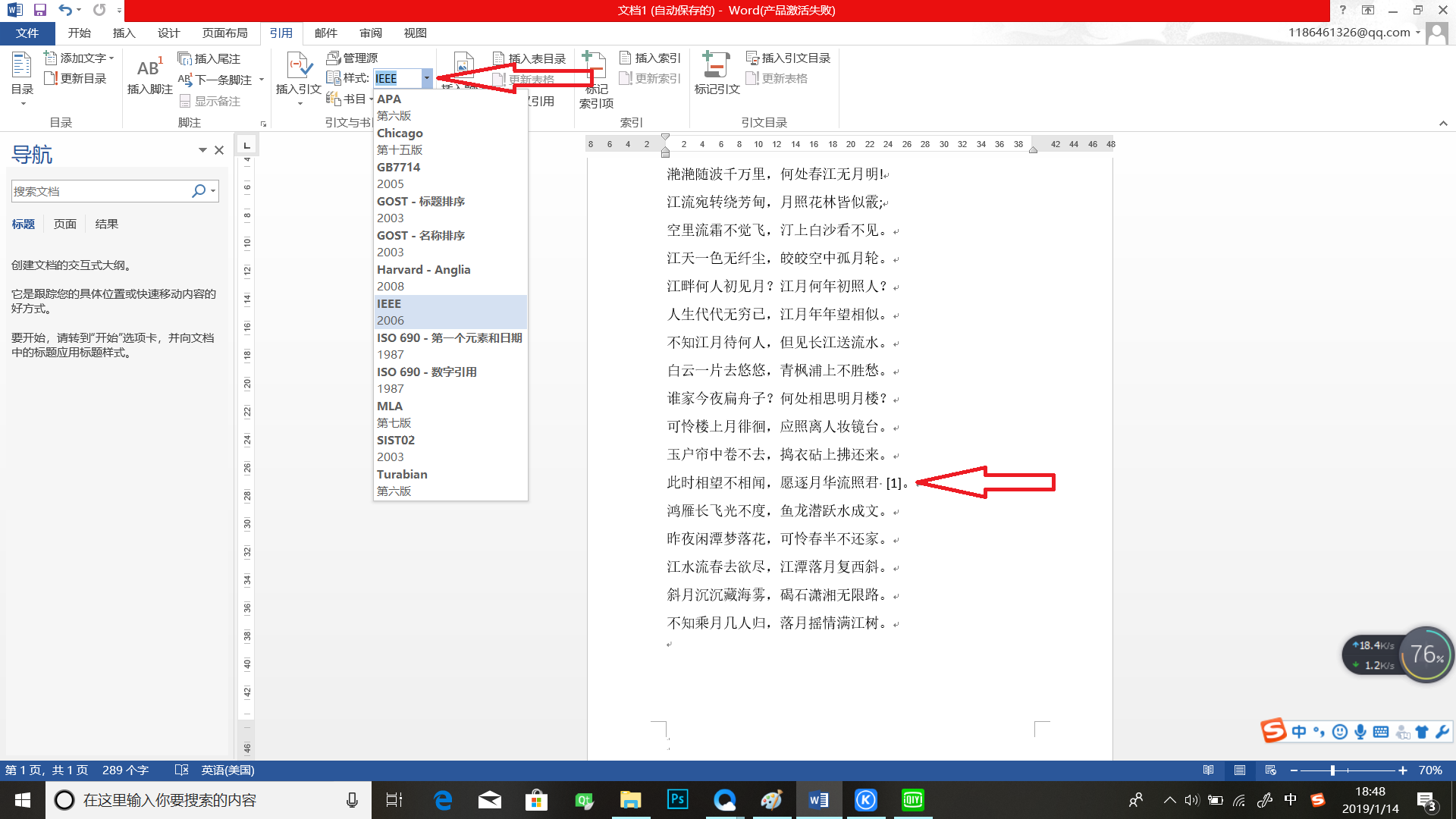Open the account dropdown 1186461326@qq.com
1456x819 pixels.
pos(1354,32)
